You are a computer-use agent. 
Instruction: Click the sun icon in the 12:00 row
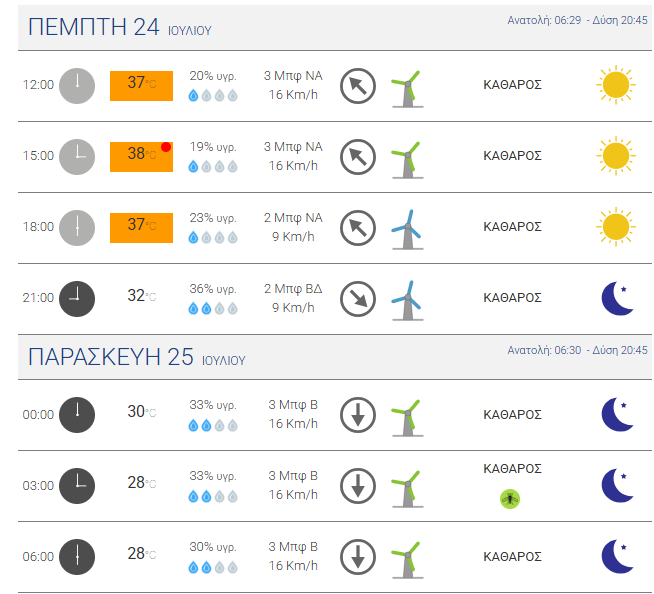click(x=616, y=85)
